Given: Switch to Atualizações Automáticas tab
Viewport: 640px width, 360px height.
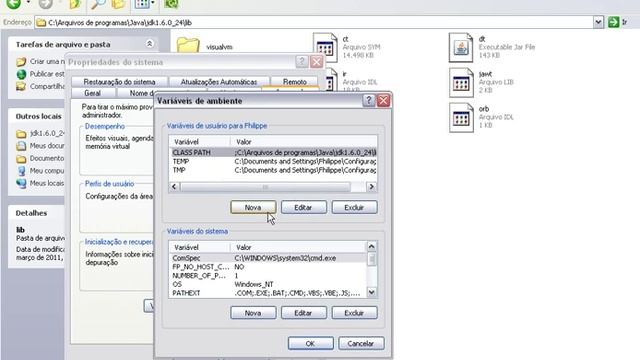Looking at the screenshot, I should 219,82.
